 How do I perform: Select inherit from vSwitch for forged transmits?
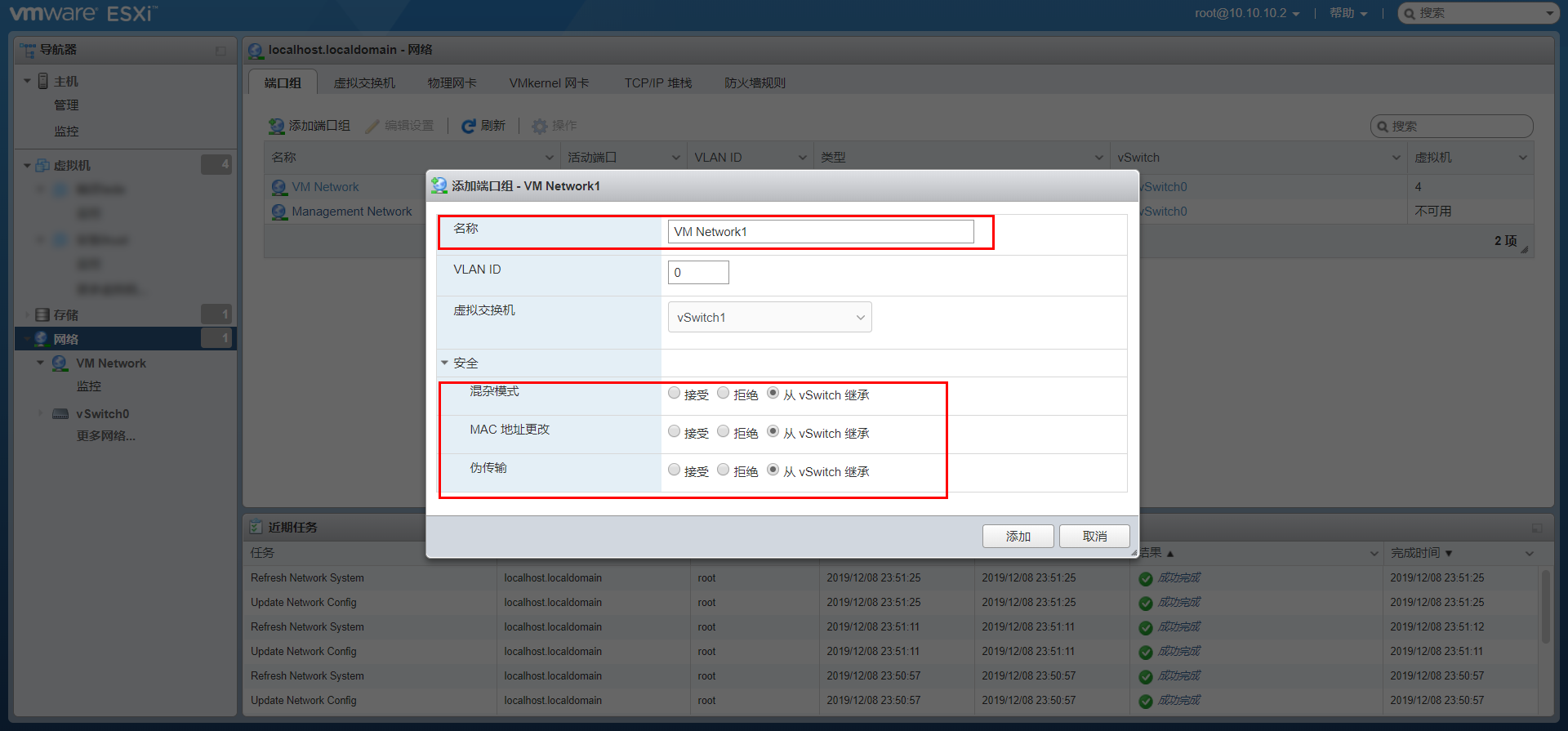(x=773, y=470)
